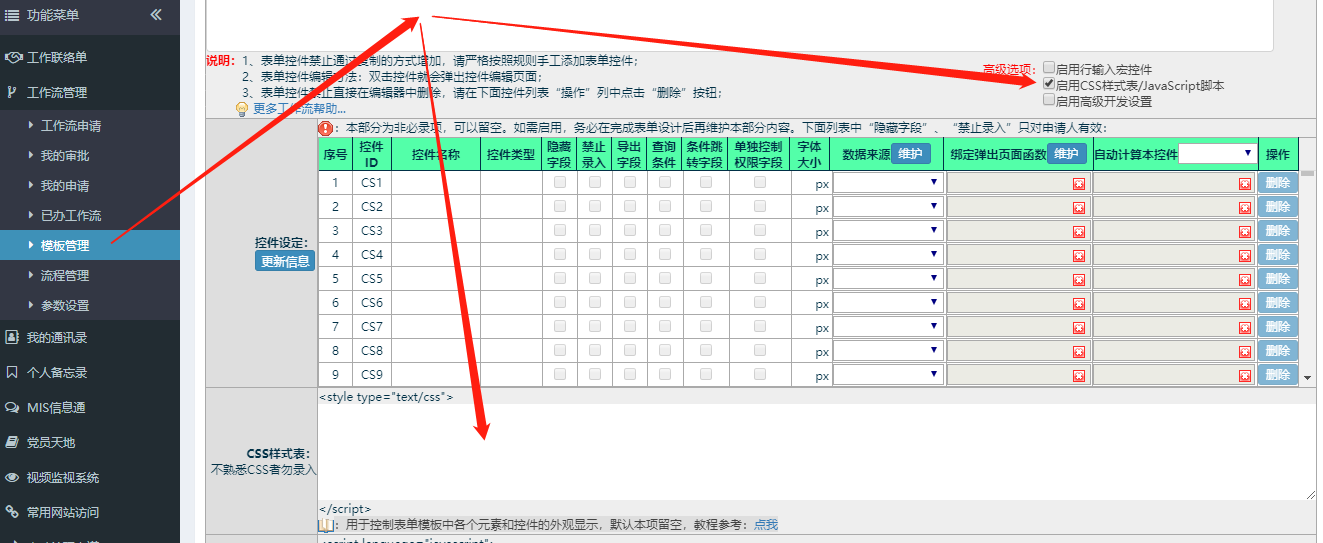Open the 数据来源 dropdown for row CS6

(x=888, y=303)
